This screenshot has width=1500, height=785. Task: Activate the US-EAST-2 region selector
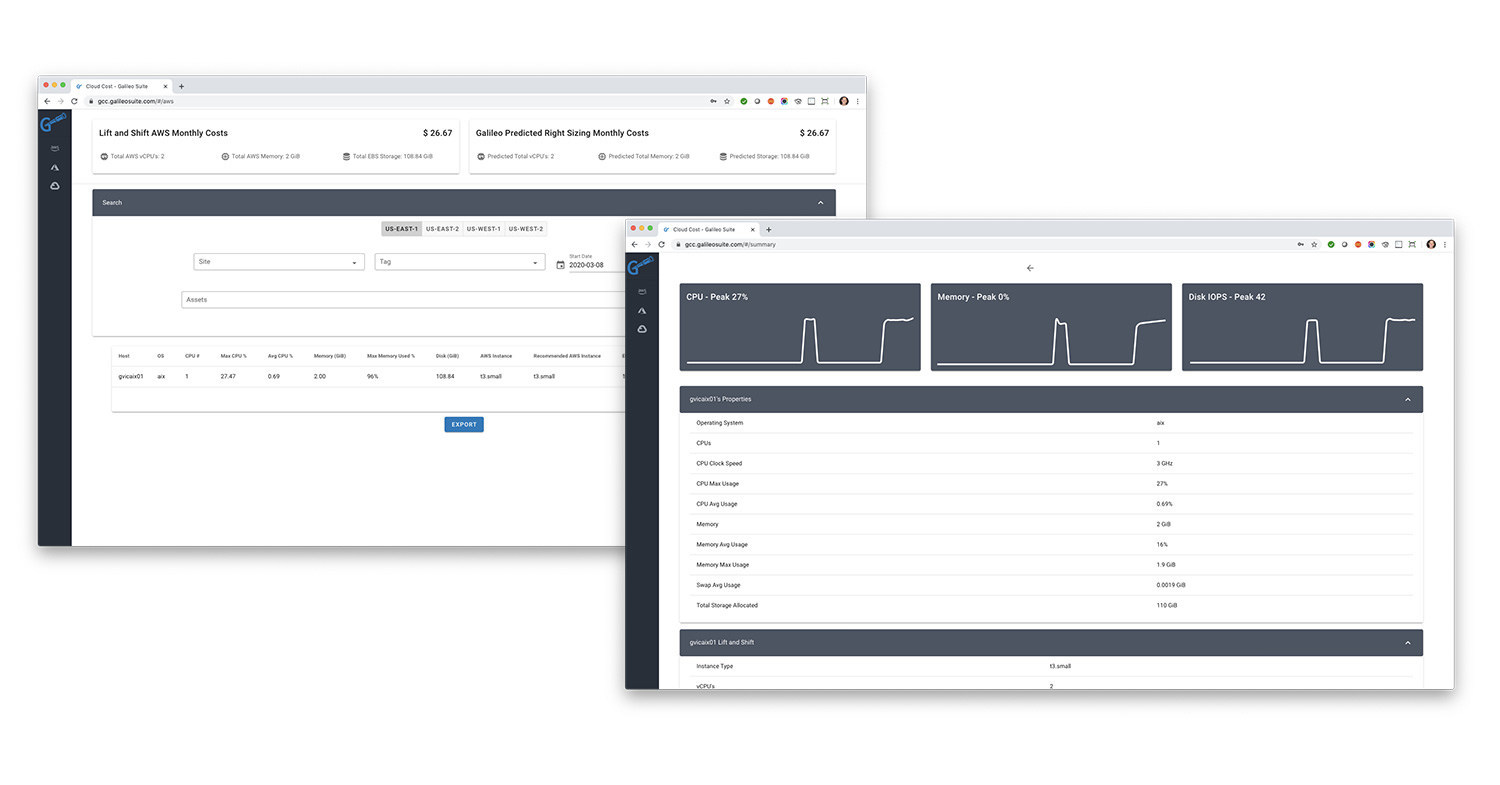[x=442, y=228]
